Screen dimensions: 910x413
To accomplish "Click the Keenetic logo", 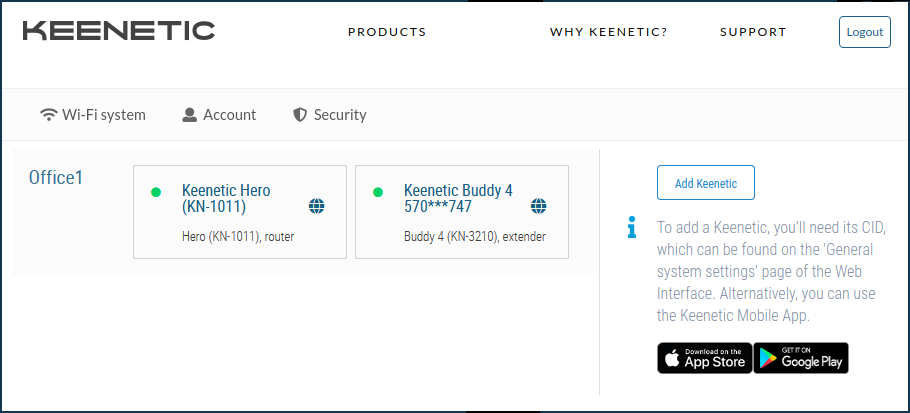I will [x=118, y=31].
